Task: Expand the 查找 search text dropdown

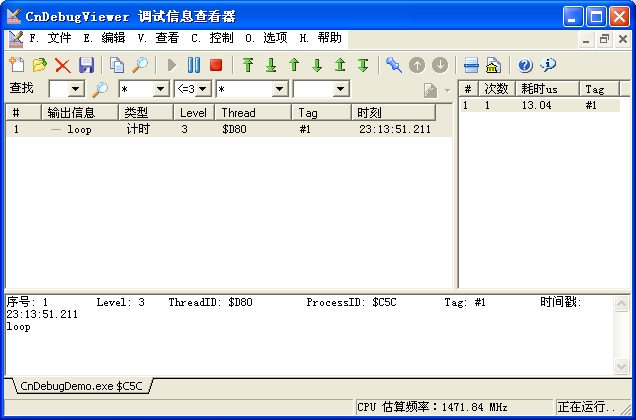Action: [77, 89]
